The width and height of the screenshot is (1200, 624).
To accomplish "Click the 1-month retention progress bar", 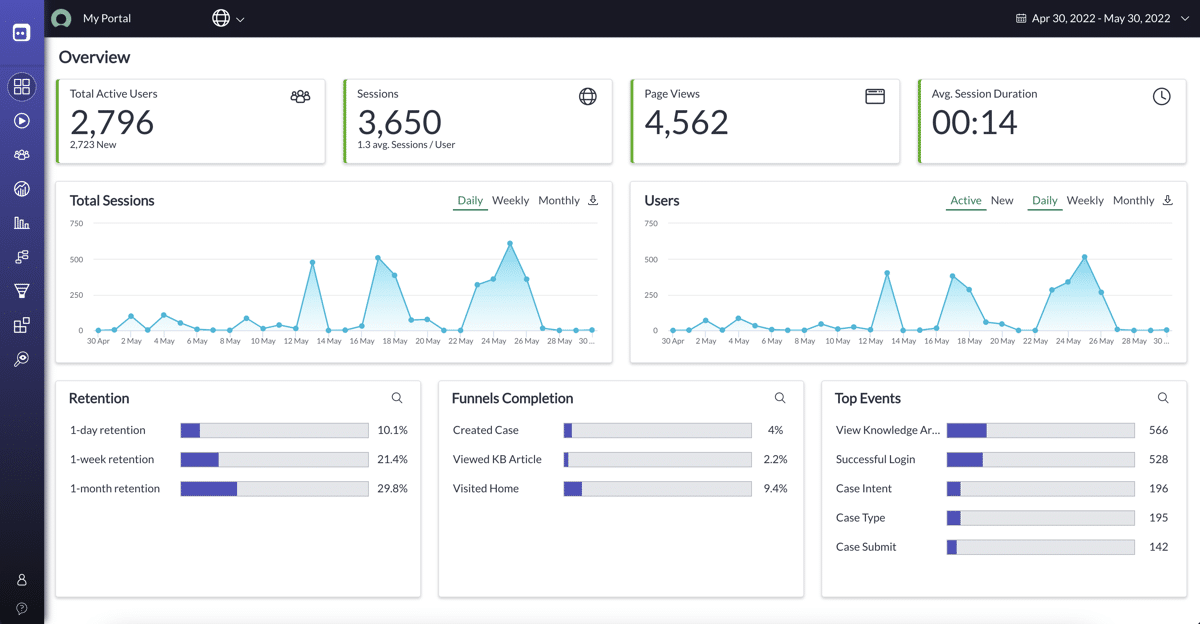I will click(274, 488).
